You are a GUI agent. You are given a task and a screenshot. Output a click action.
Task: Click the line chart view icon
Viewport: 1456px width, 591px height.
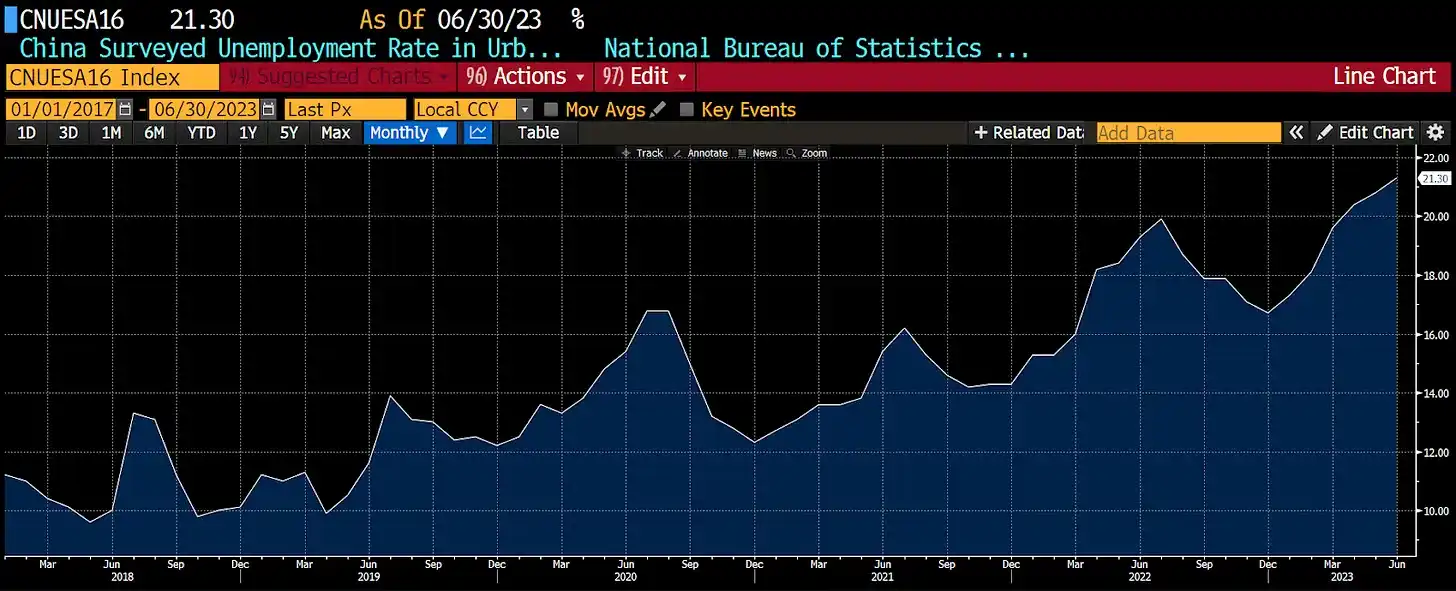coord(478,133)
